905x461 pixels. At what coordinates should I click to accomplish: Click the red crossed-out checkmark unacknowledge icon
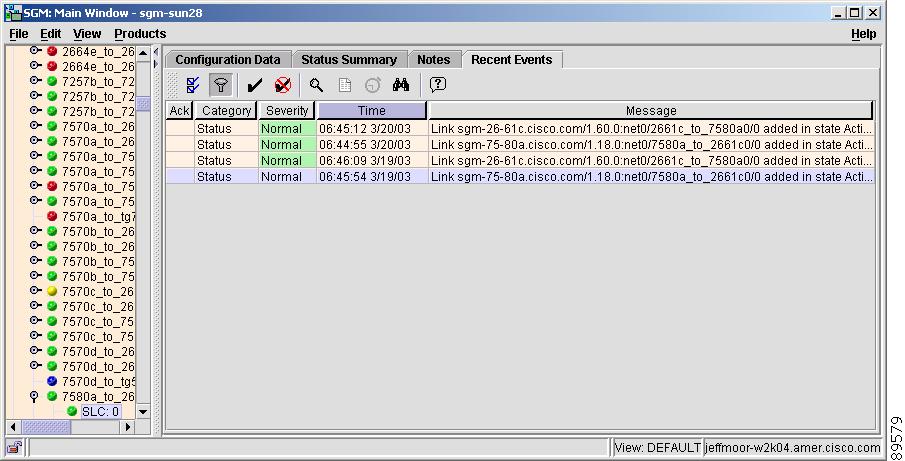[x=283, y=85]
